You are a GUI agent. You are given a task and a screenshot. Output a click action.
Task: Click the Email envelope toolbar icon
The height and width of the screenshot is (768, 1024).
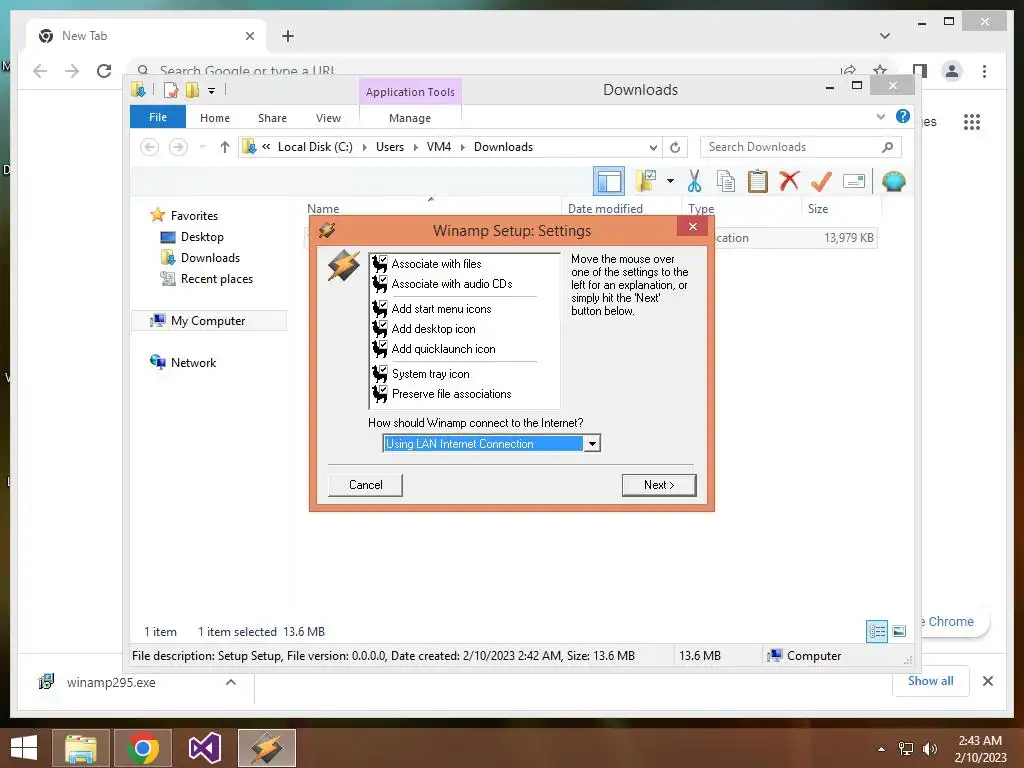854,181
